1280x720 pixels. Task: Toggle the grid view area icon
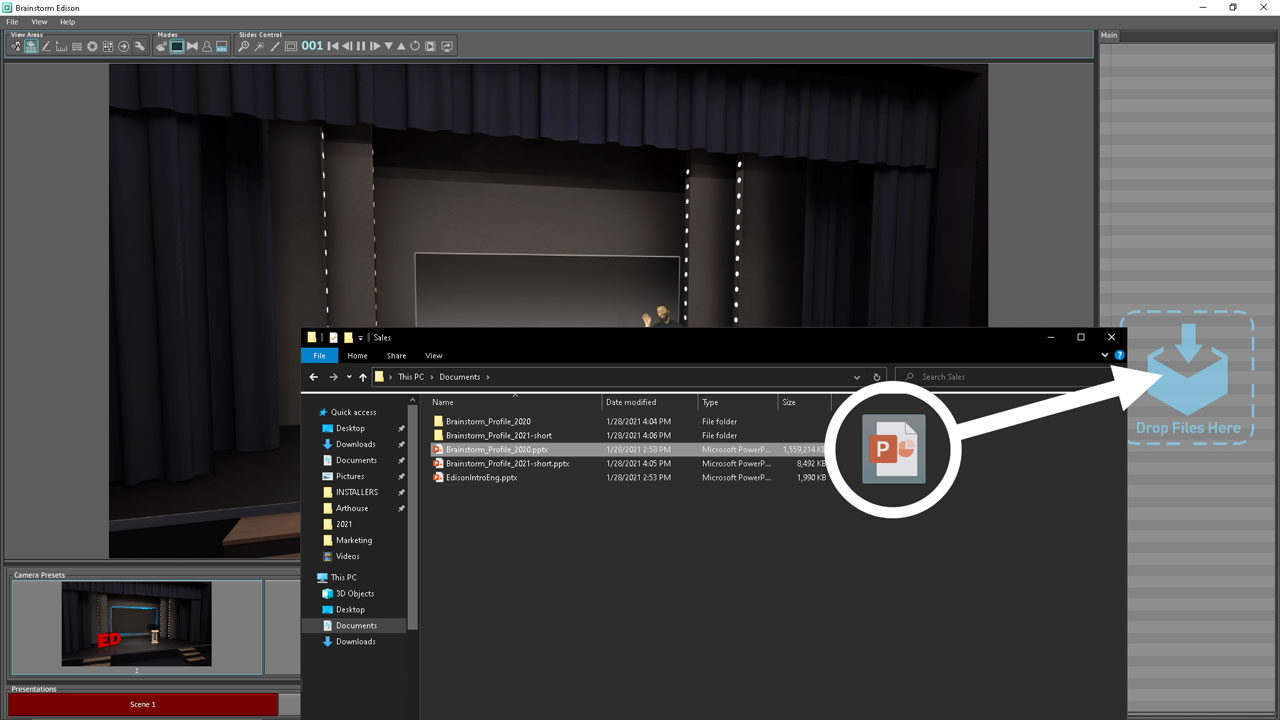[x=108, y=46]
